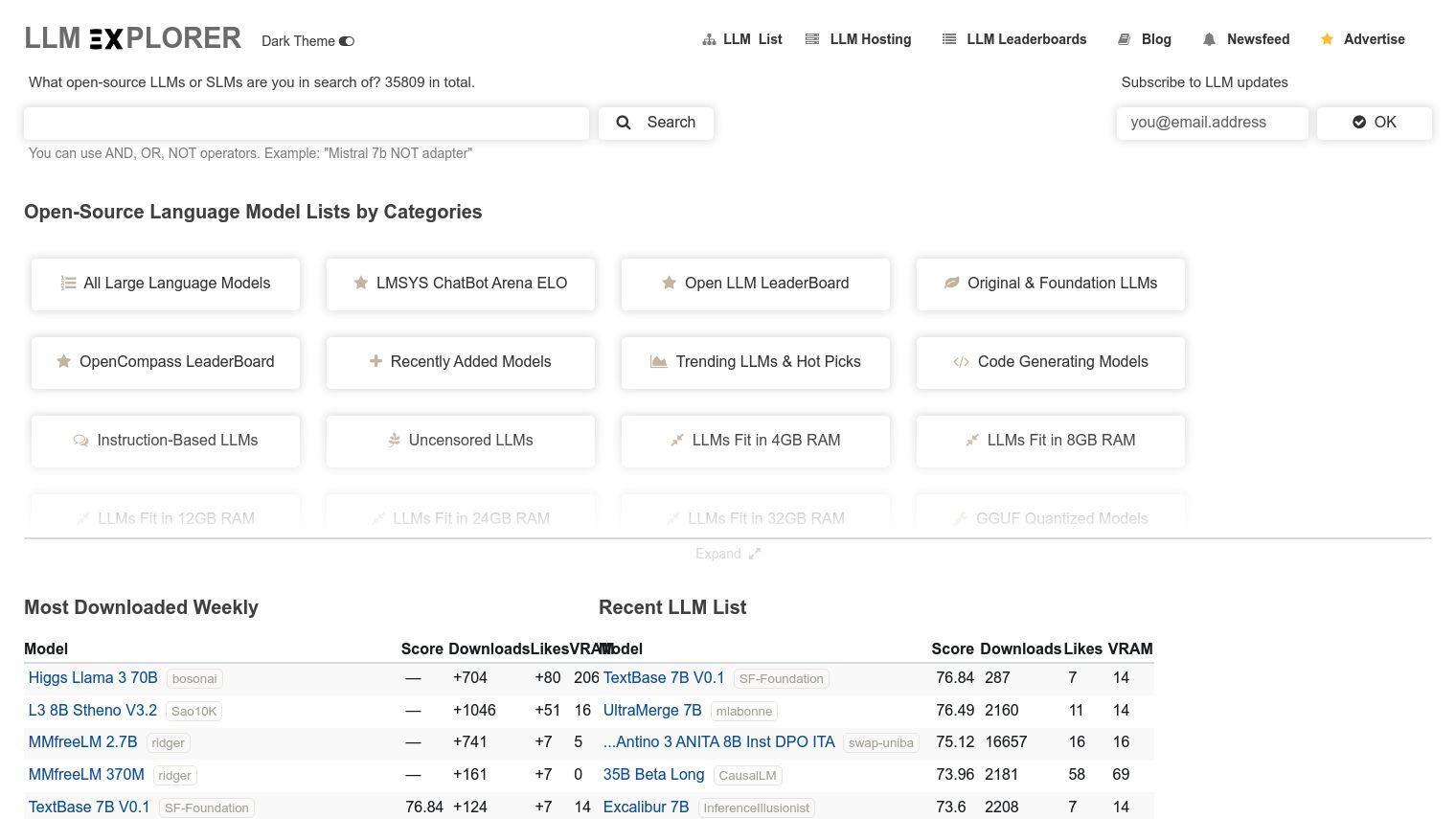Click star icon on LMSYS ChatBot Arena
Viewport: 1456px width, 819px height.
click(361, 283)
